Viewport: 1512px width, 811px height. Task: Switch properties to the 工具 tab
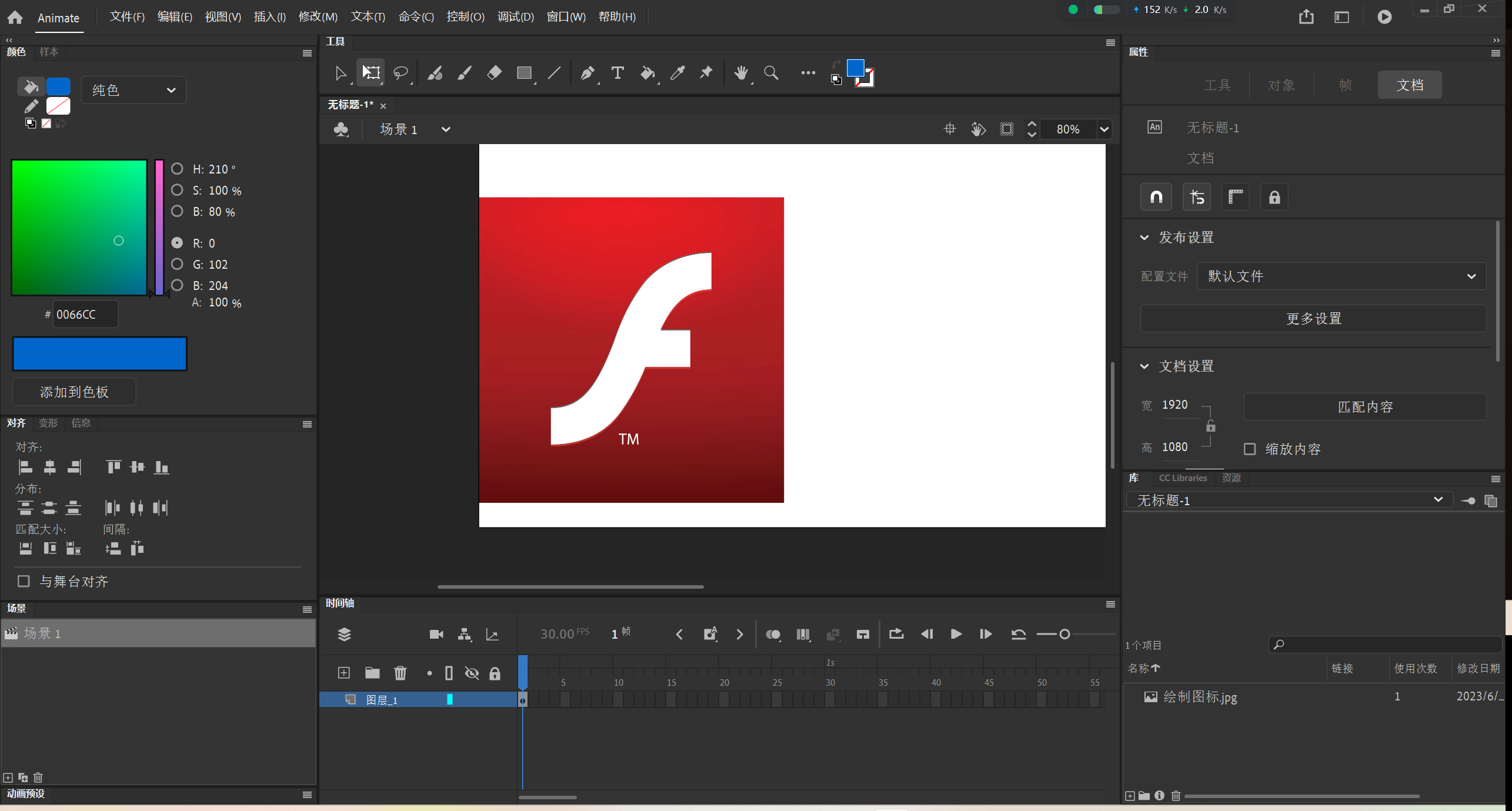point(1217,85)
